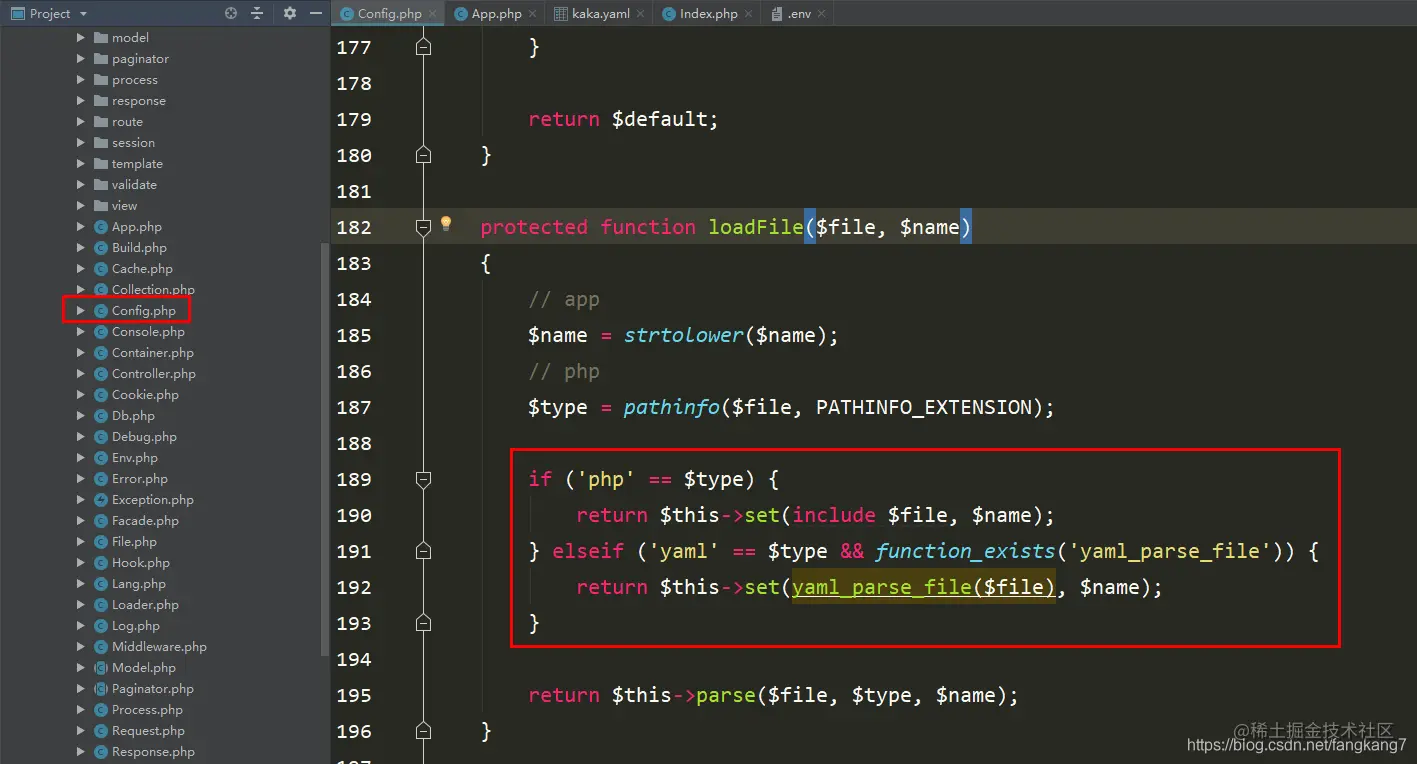Collapse the if block fold at line 189
Image resolution: width=1417 pixels, height=764 pixels.
coord(423,480)
